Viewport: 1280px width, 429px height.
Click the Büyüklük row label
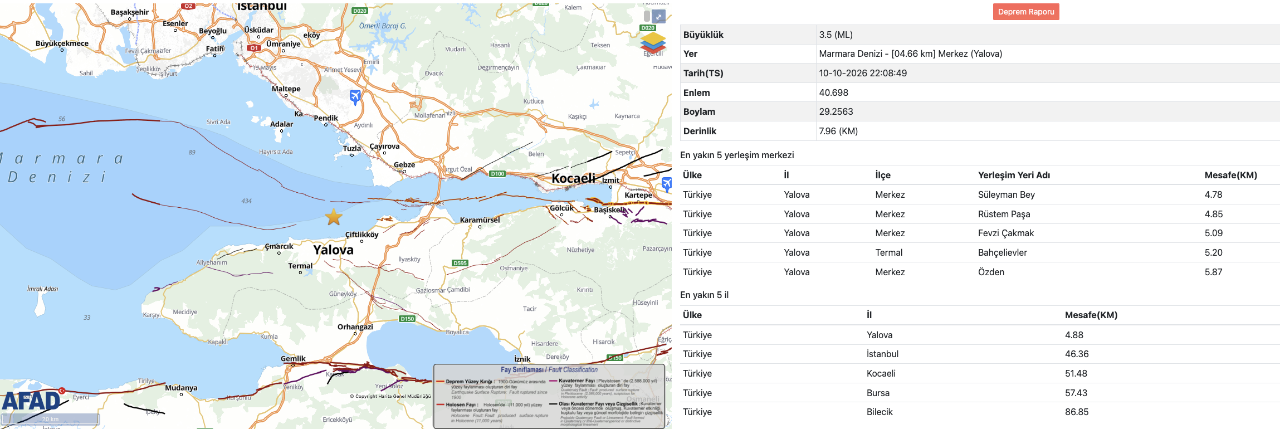coord(703,35)
